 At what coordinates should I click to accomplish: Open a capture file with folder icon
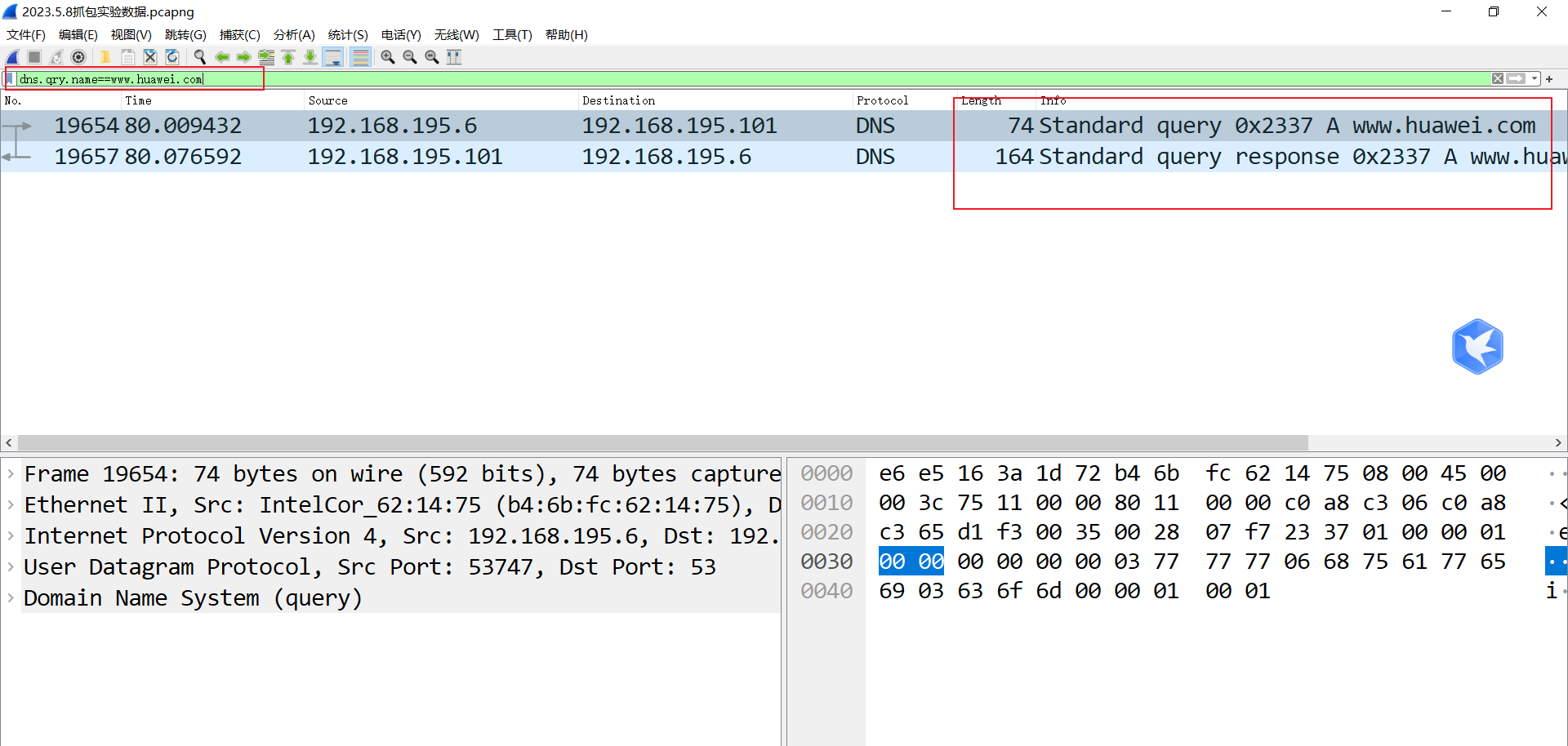[105, 57]
